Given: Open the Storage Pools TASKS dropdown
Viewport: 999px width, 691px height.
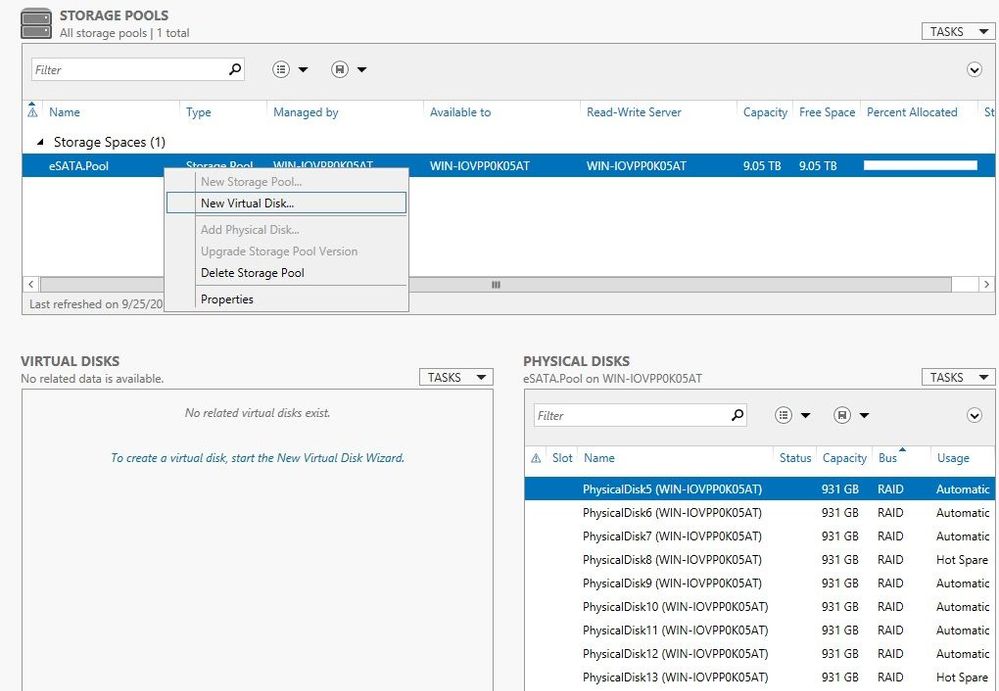Looking at the screenshot, I should [958, 31].
